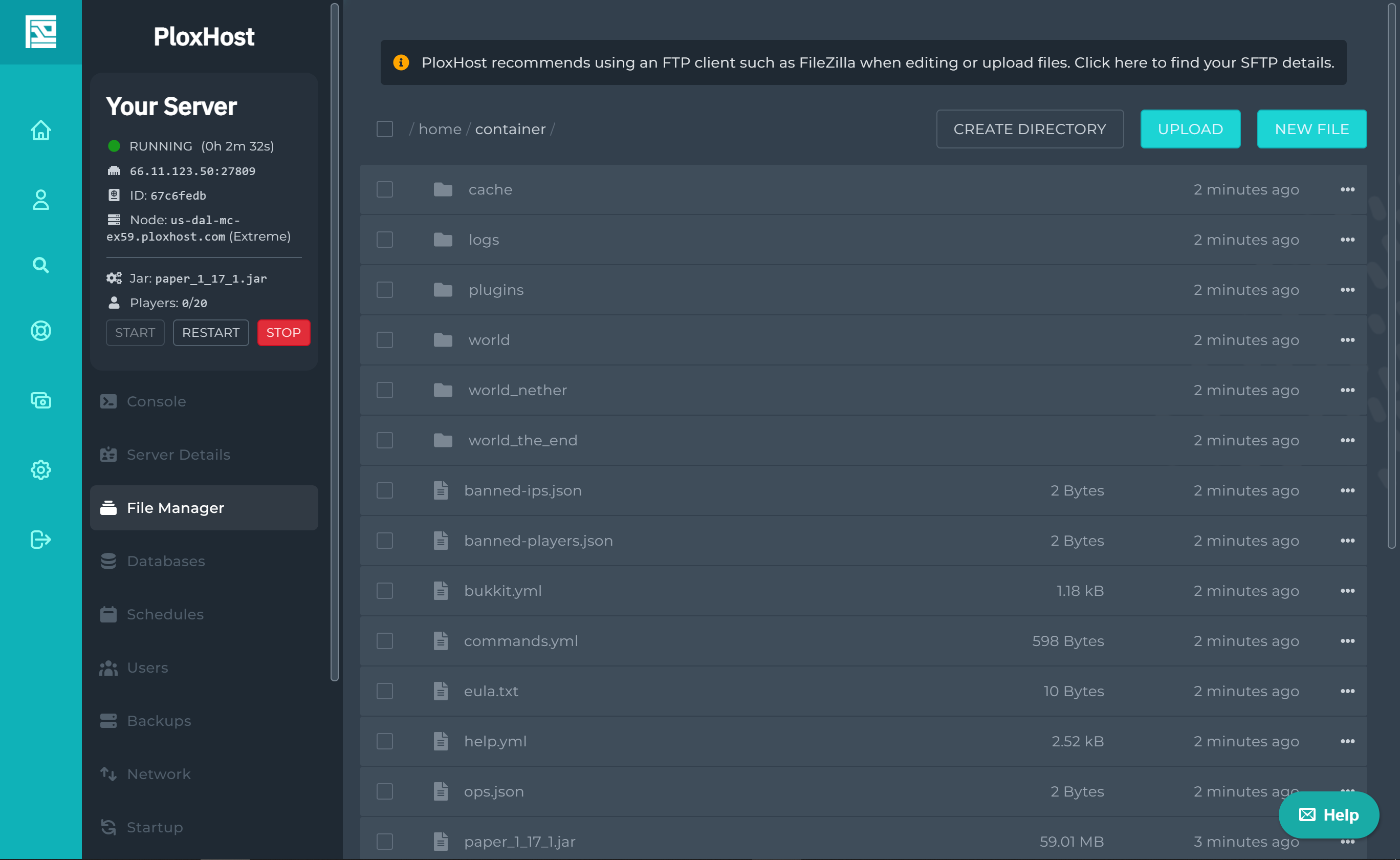This screenshot has height=860, width=1400.
Task: Open options menu for world_the_end folder
Action: (1347, 440)
